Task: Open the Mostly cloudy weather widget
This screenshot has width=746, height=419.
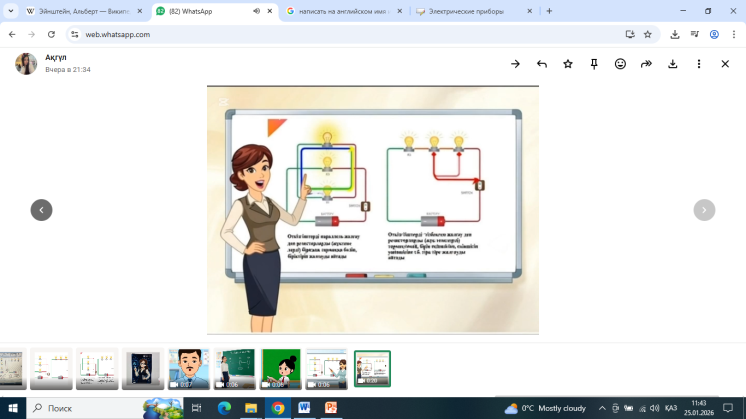Action: 545,408
